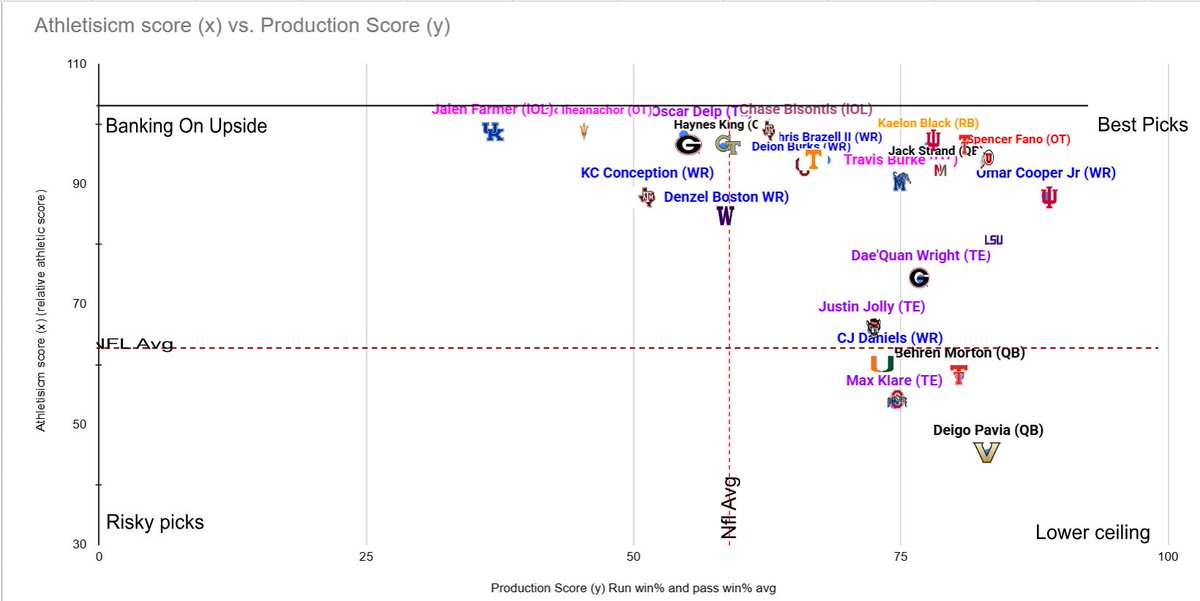Select the Arizona State pitchfork logo
Viewport: 1200px width, 601px height.
pos(584,130)
